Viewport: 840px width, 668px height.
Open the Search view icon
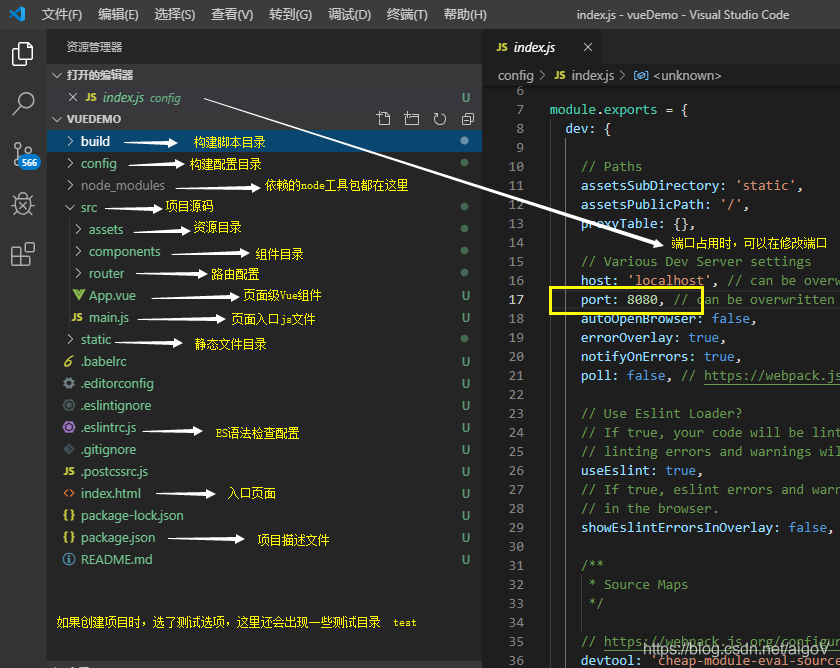click(x=22, y=103)
